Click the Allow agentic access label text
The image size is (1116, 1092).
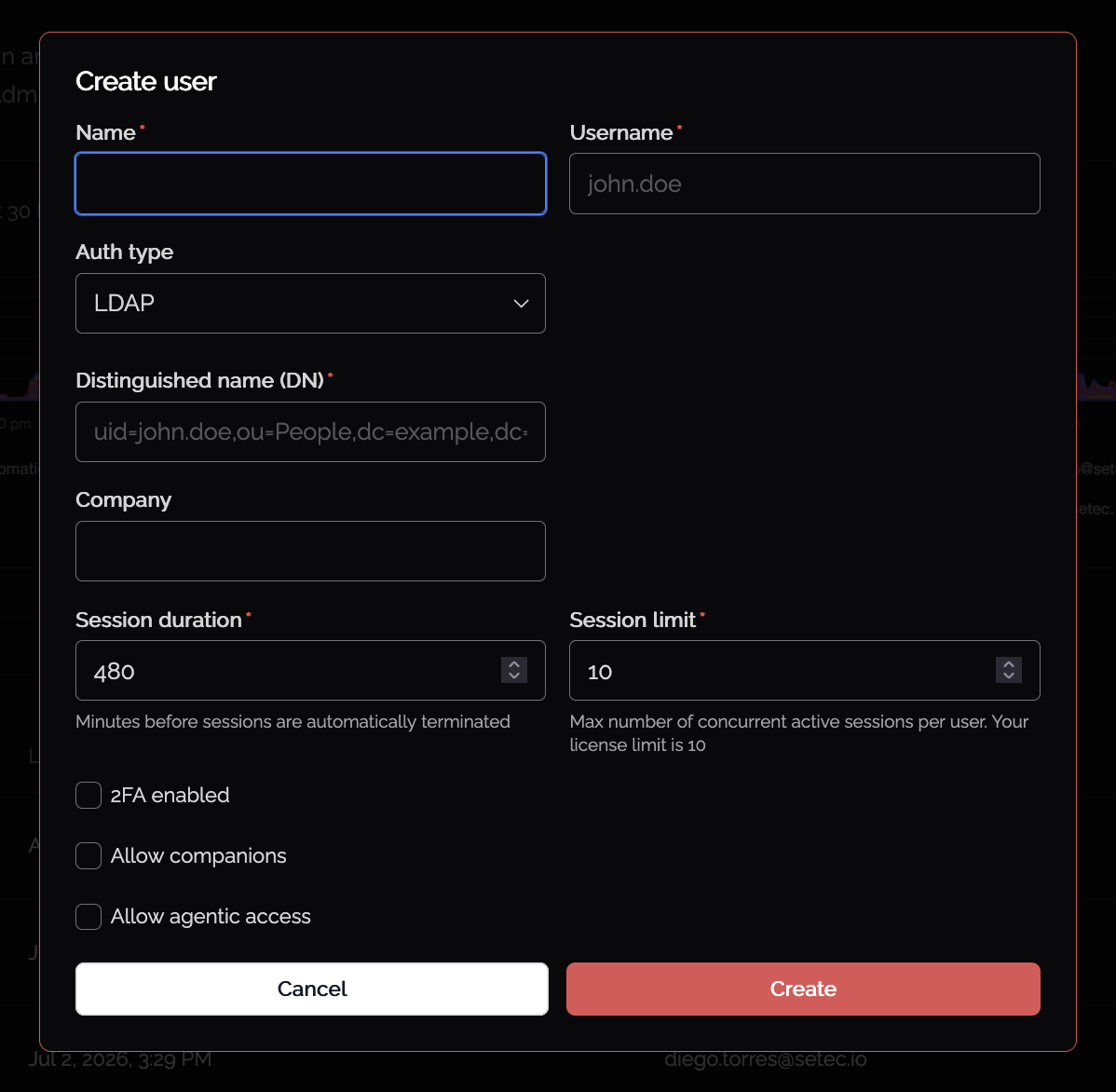coord(211,916)
